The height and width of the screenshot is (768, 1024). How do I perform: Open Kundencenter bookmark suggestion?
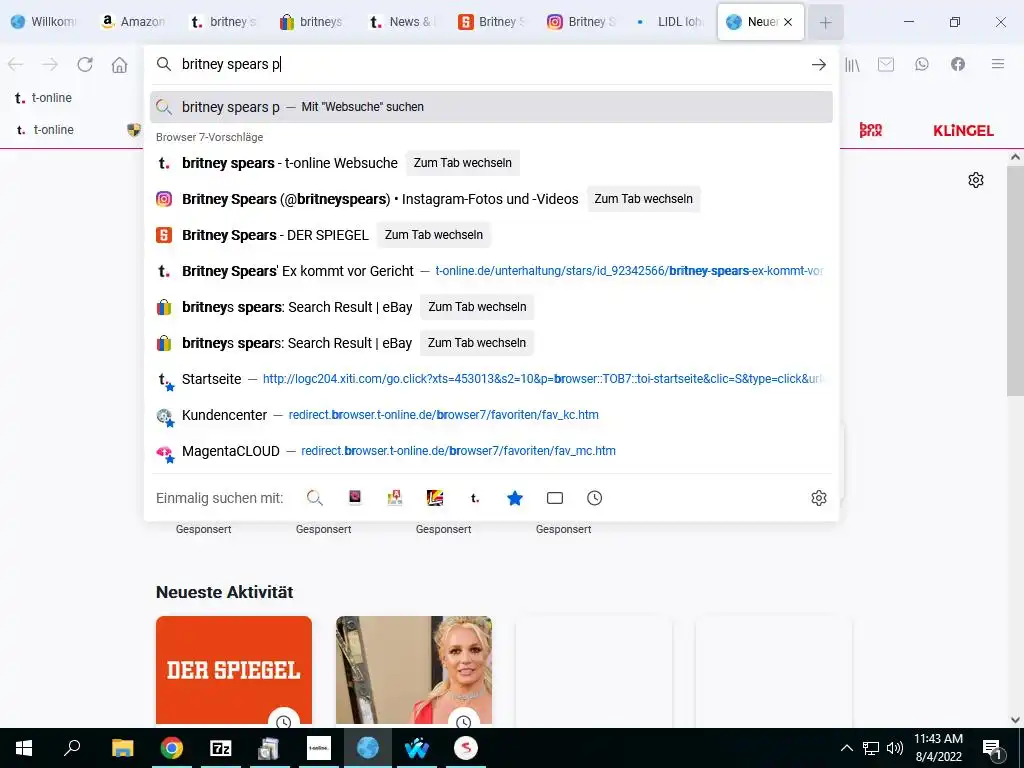(x=491, y=415)
